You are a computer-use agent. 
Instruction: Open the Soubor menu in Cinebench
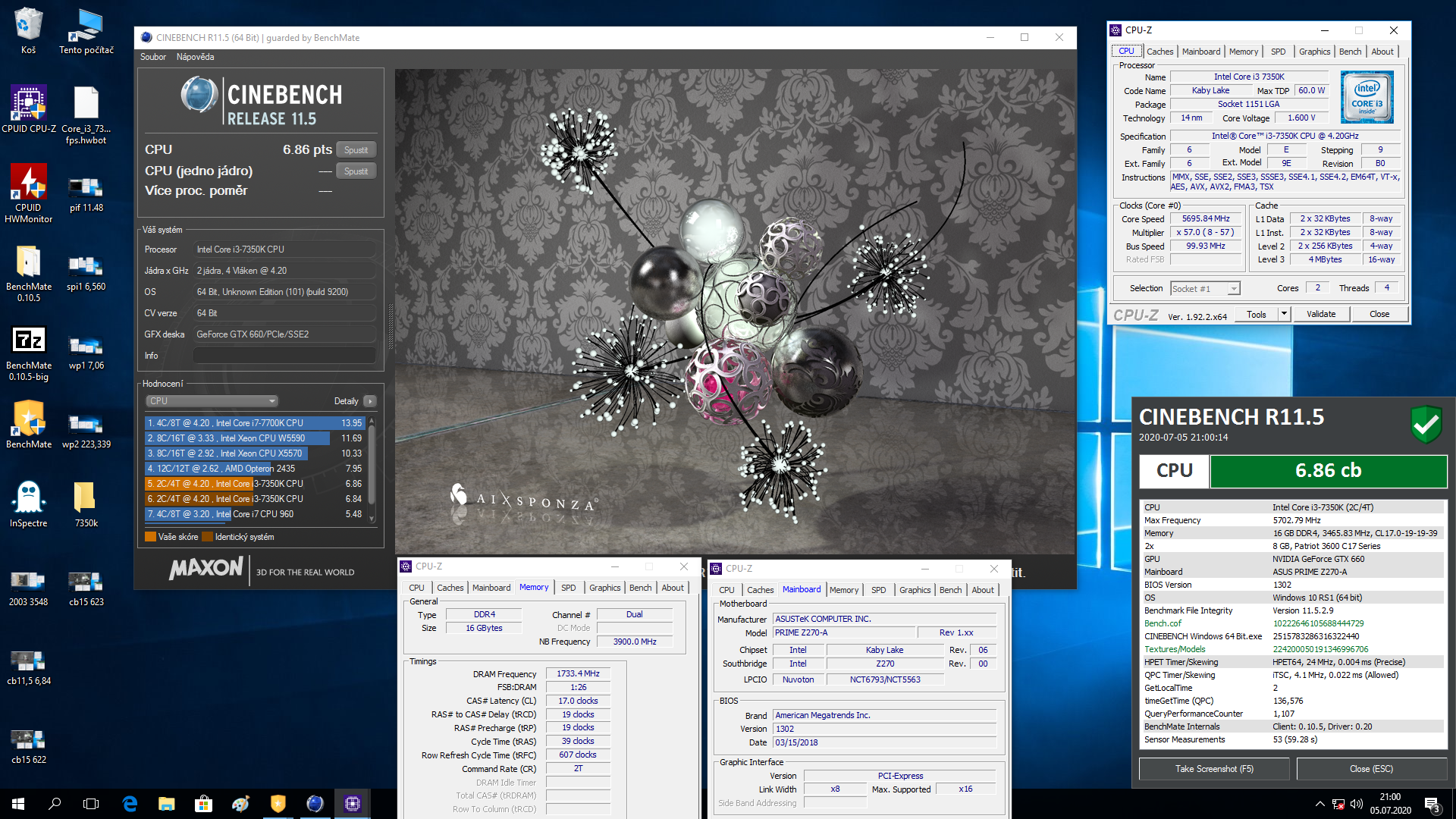coord(153,57)
